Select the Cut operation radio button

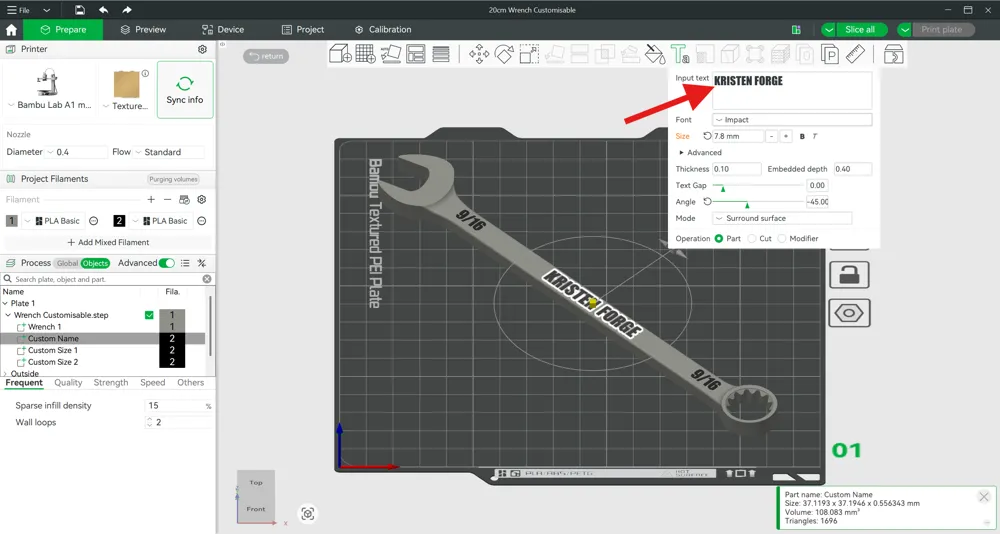(752, 239)
